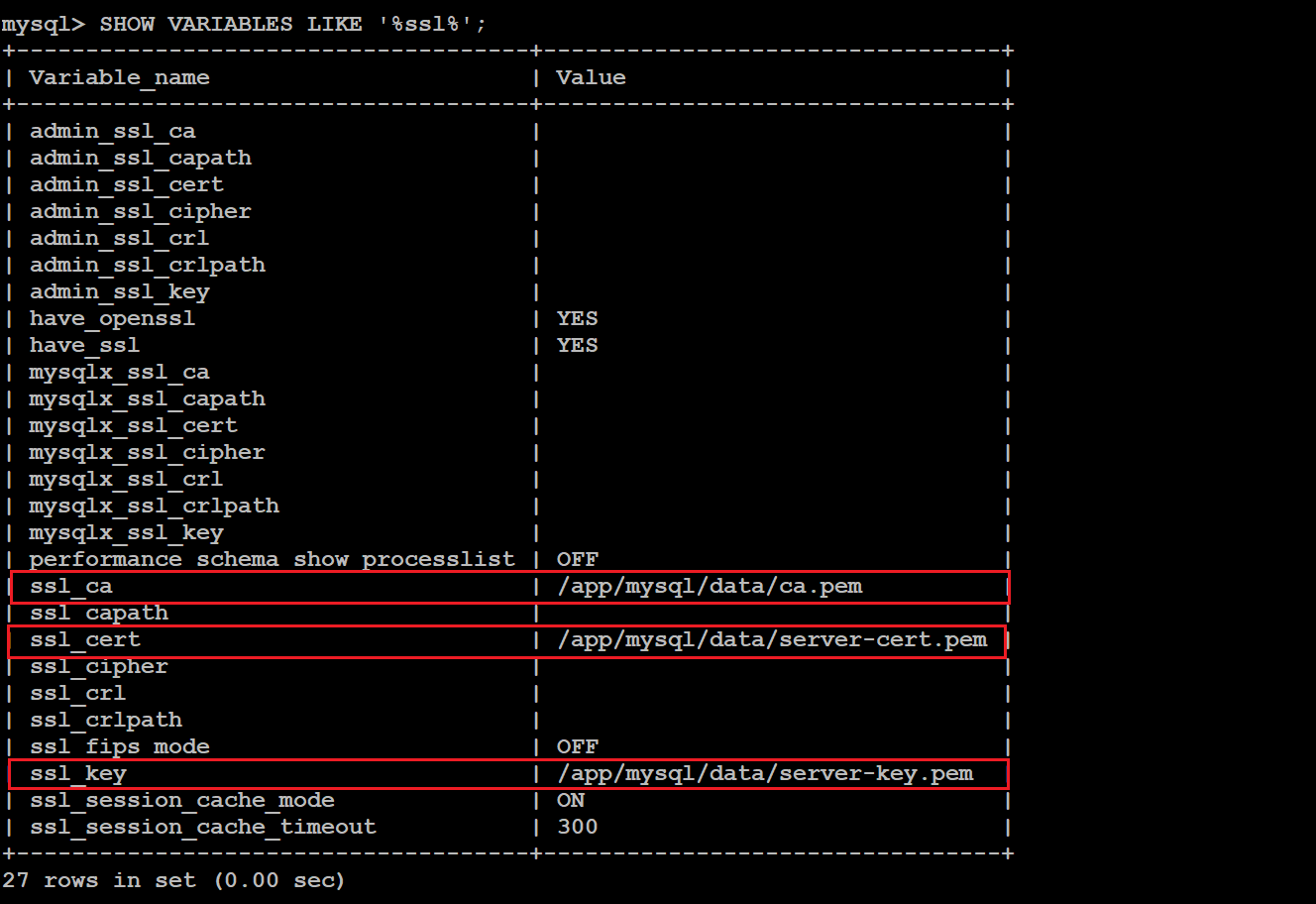Click the Value column header
Screen dimensions: 1316x904
pos(591,77)
